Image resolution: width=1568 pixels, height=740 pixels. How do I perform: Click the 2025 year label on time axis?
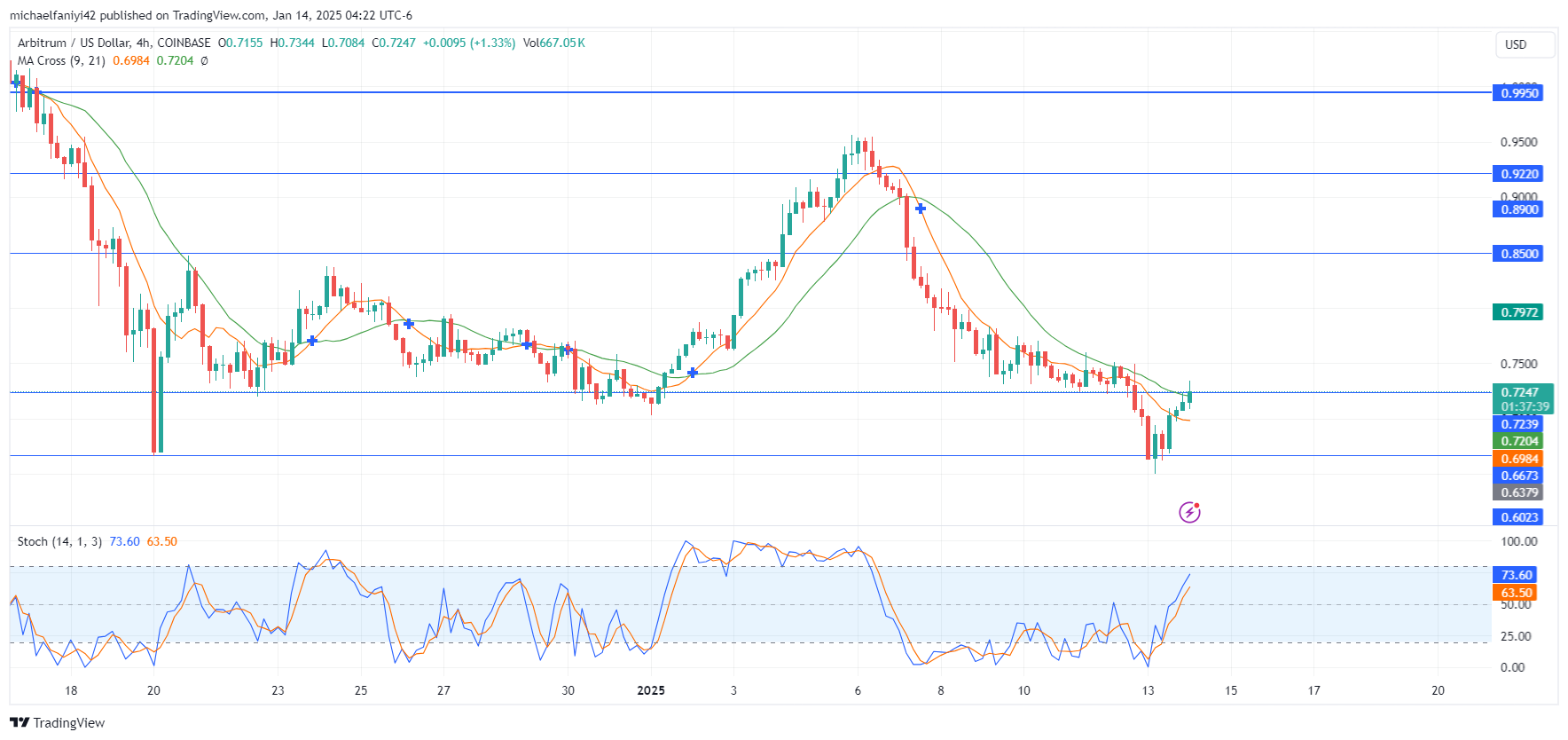[651, 690]
